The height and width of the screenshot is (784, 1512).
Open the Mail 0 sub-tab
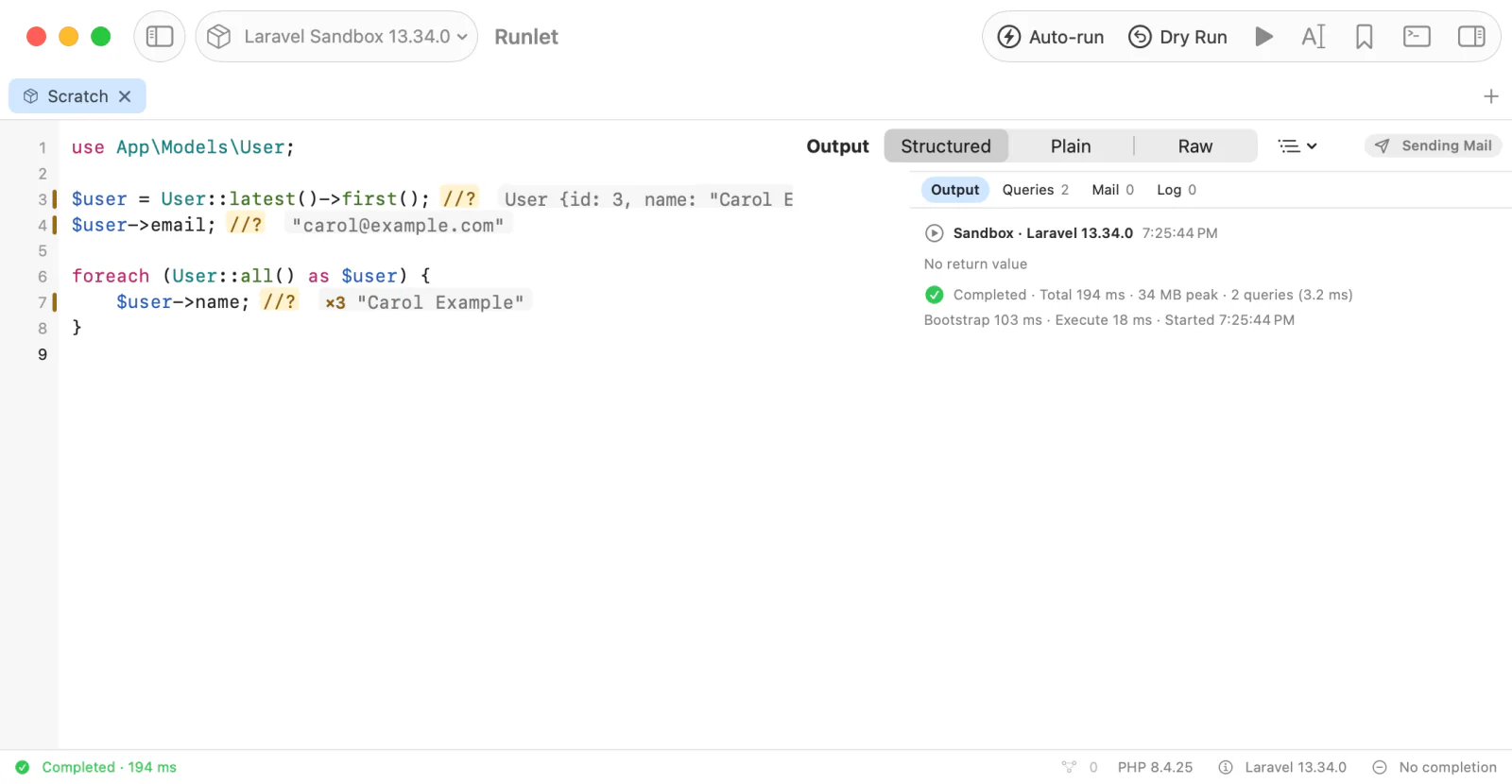click(1112, 190)
